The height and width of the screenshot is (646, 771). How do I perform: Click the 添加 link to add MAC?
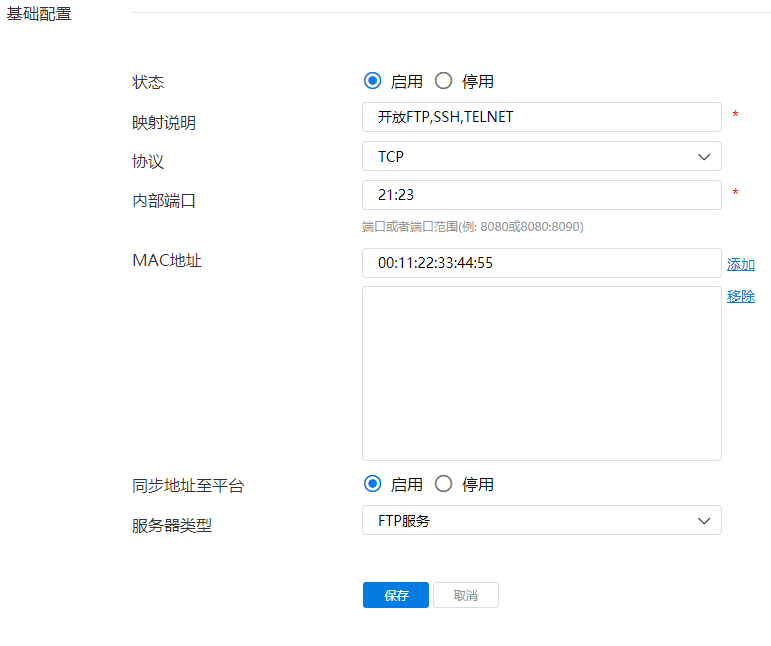pos(740,264)
